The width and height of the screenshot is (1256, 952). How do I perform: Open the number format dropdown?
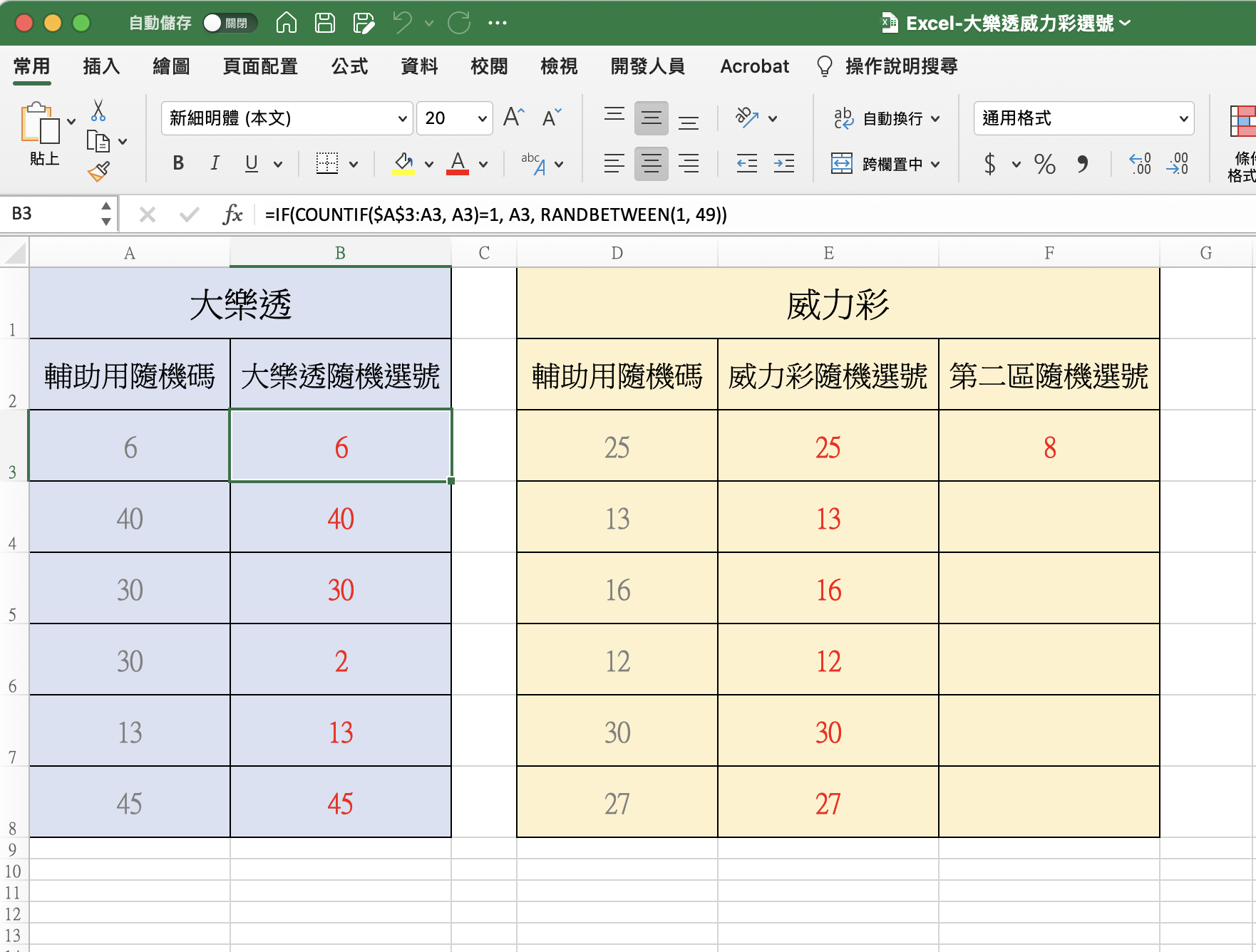pos(1183,118)
